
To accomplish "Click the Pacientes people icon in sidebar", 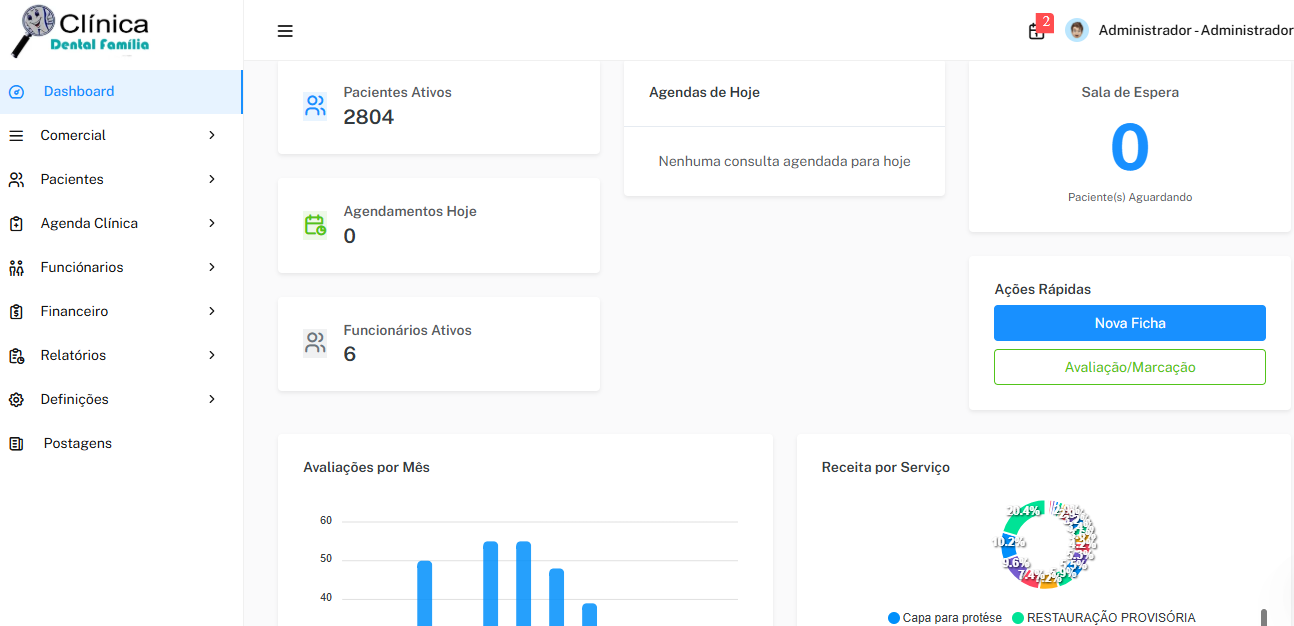I will coord(16,180).
